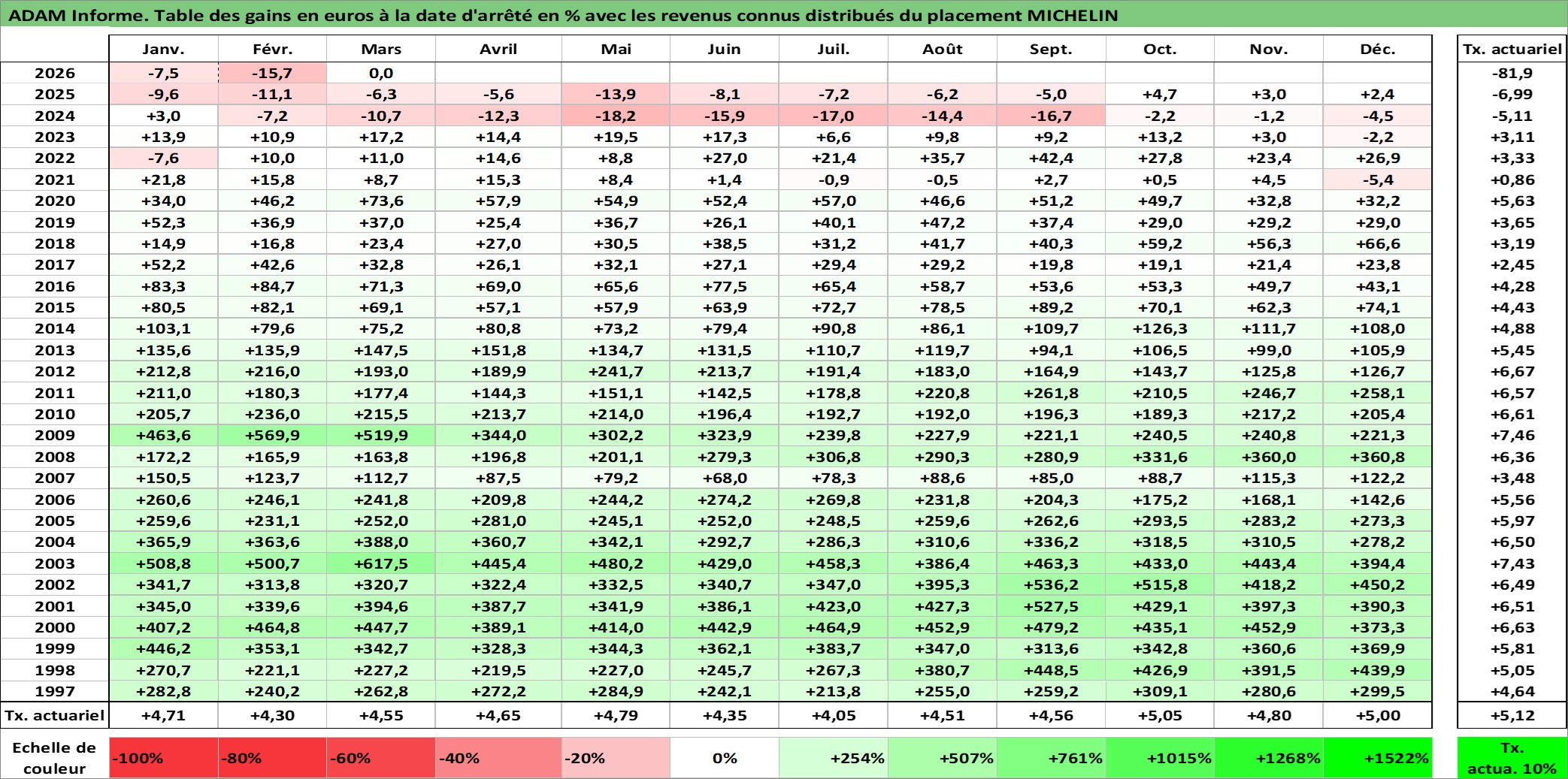Click the -81,9 actuarial rate for 2026
Image resolution: width=1568 pixels, height=779 pixels.
1512,73
